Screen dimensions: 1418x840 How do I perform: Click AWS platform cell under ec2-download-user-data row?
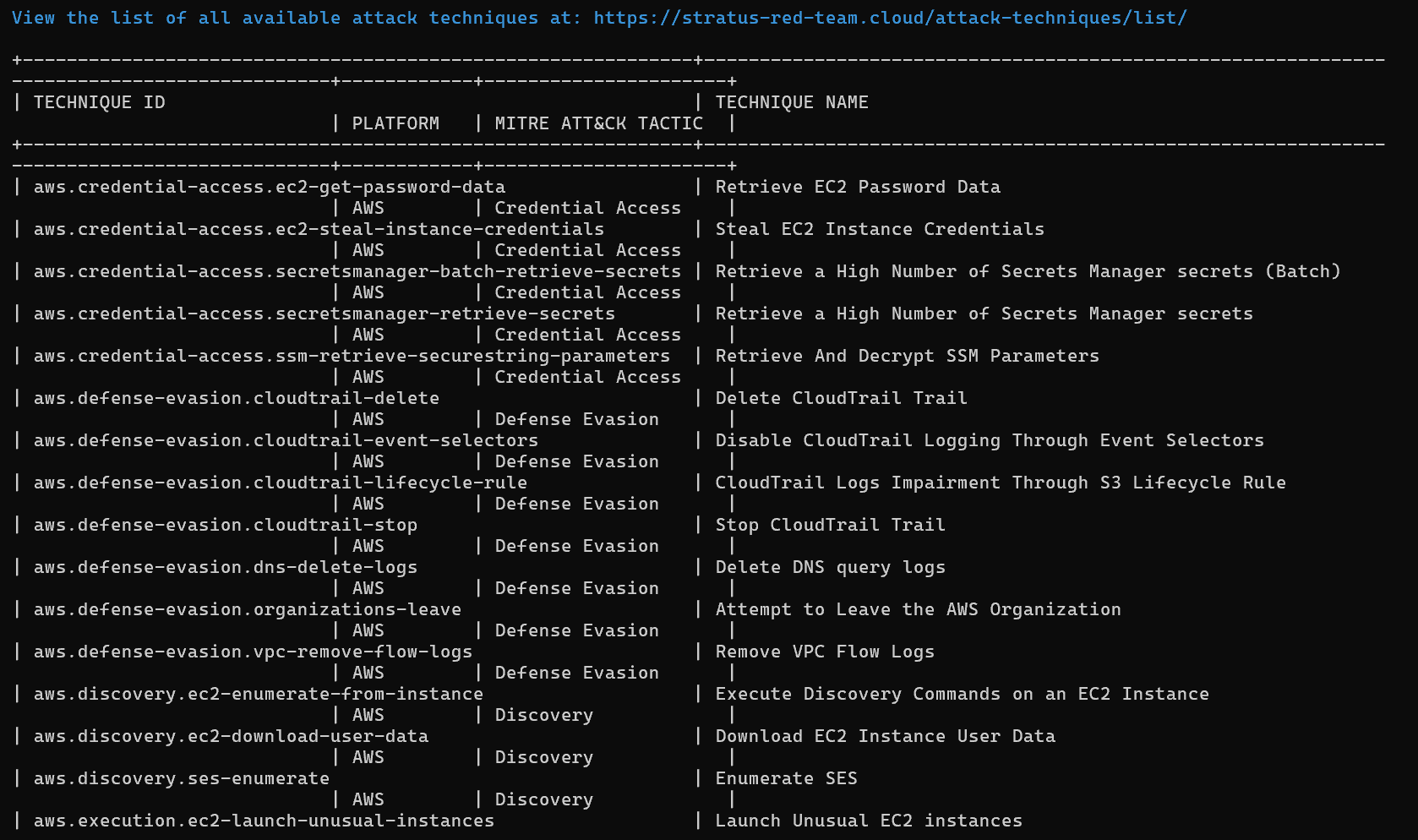(x=368, y=757)
